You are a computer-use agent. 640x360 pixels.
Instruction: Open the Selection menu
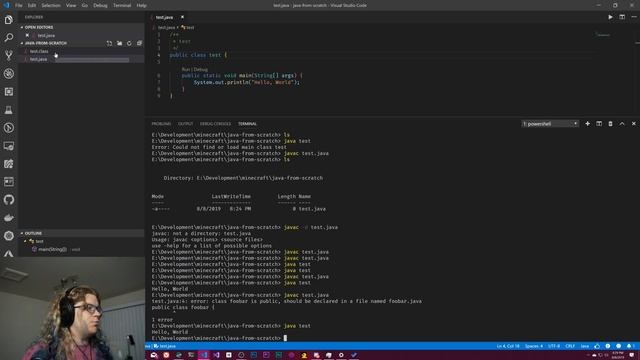(51, 5)
